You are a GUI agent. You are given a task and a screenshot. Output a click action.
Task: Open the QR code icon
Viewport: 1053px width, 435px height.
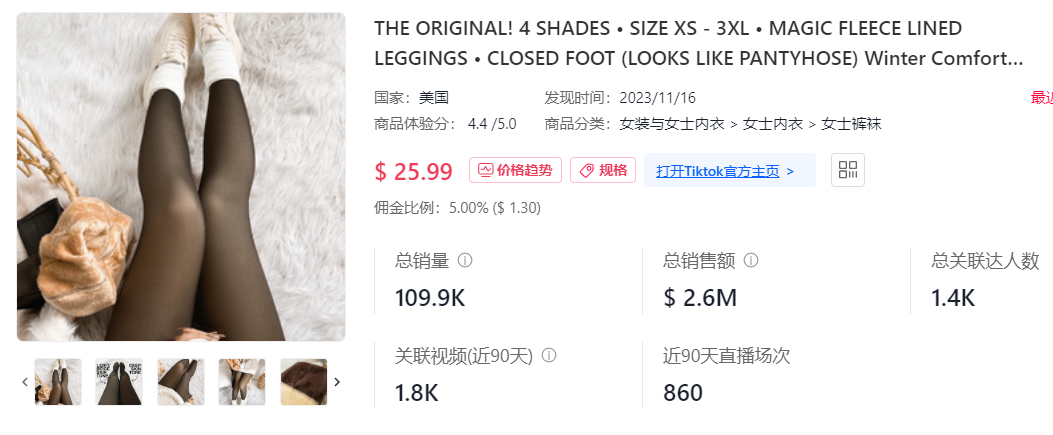click(x=848, y=170)
